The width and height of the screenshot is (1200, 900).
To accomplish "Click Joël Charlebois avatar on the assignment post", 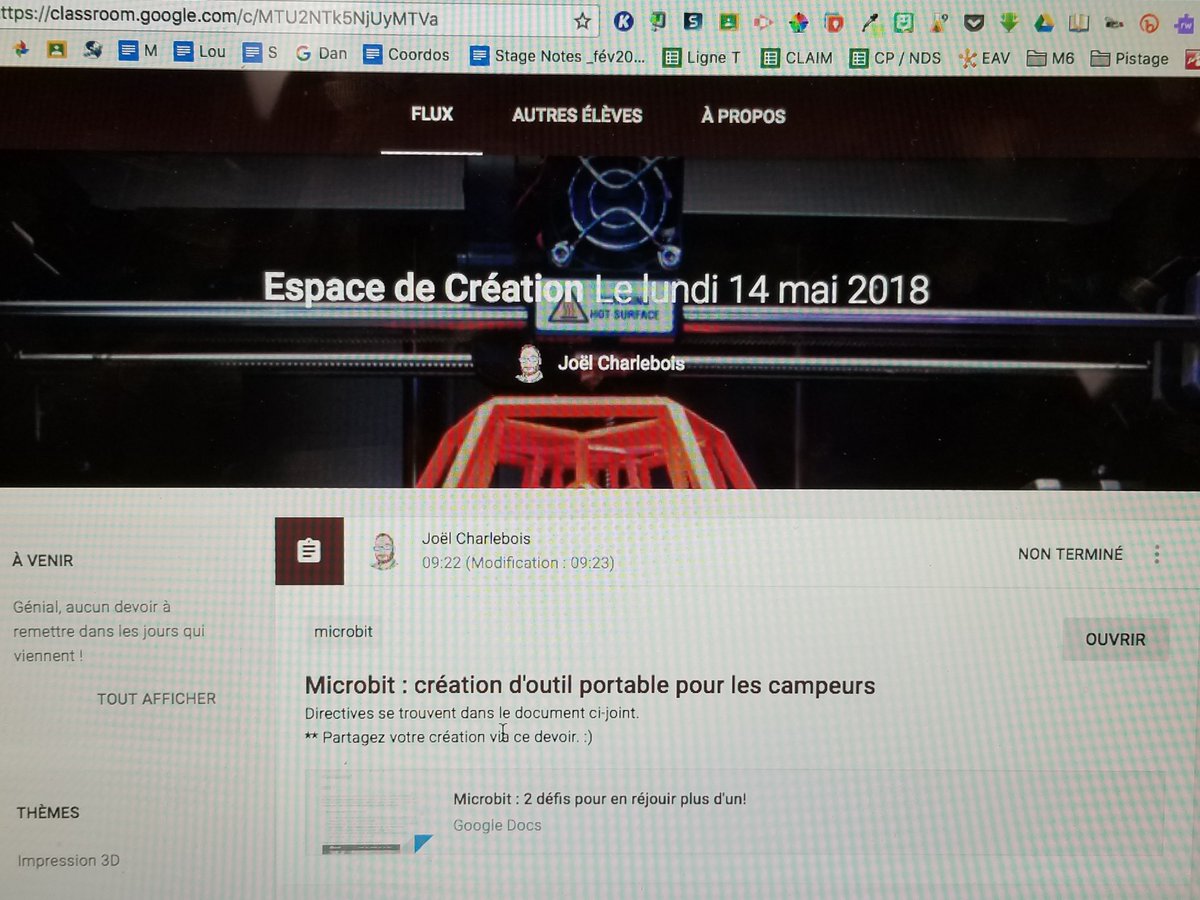I will [382, 551].
